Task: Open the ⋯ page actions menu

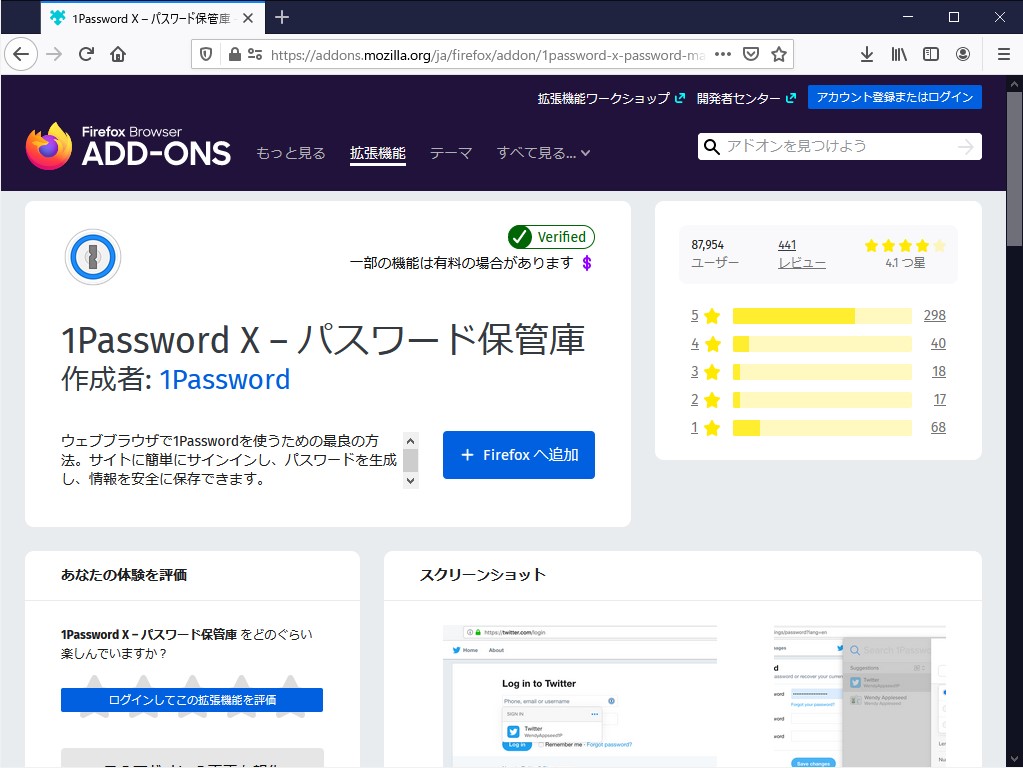Action: 724,54
